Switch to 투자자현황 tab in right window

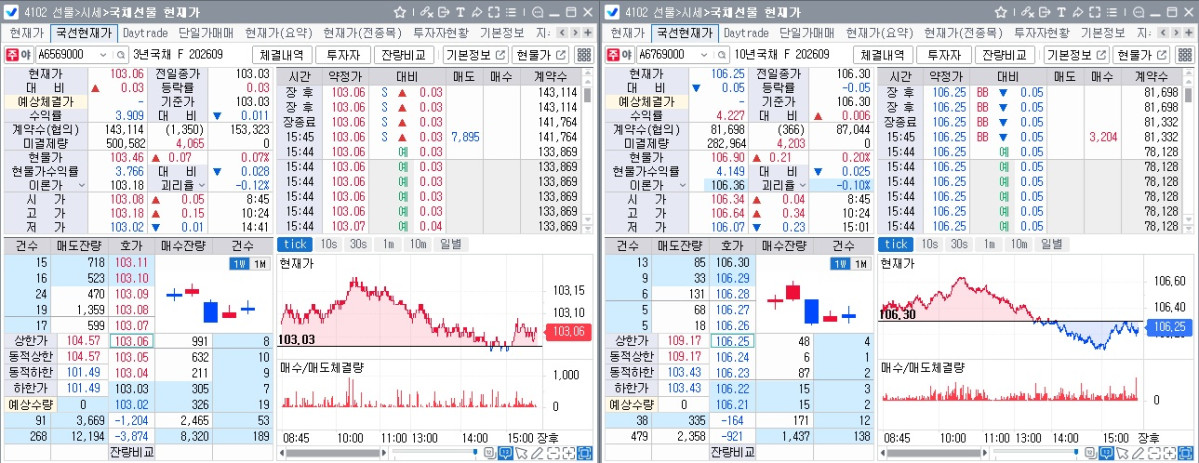tap(1041, 33)
